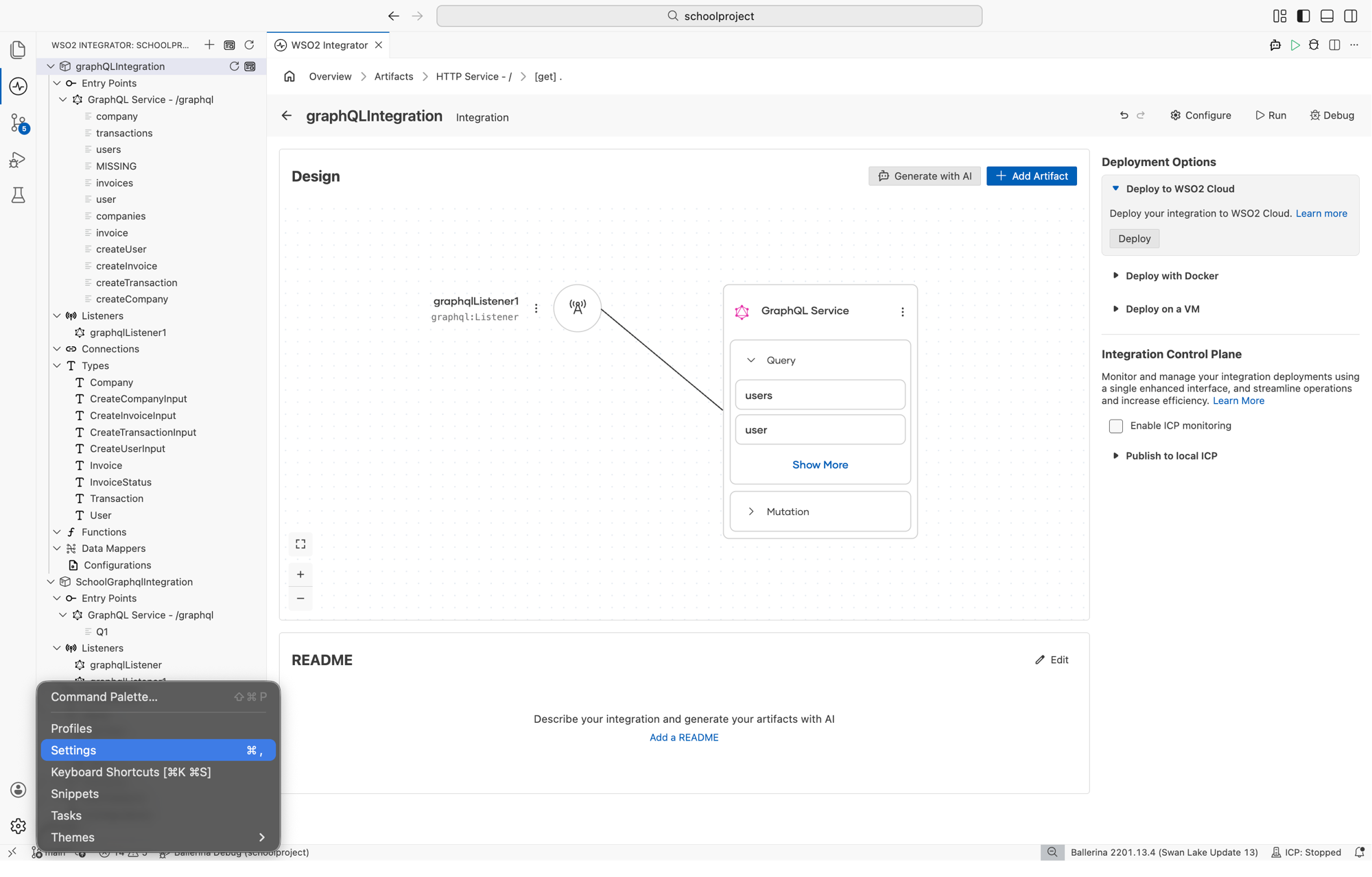
Task: Click Add Artifact button
Action: click(x=1032, y=176)
